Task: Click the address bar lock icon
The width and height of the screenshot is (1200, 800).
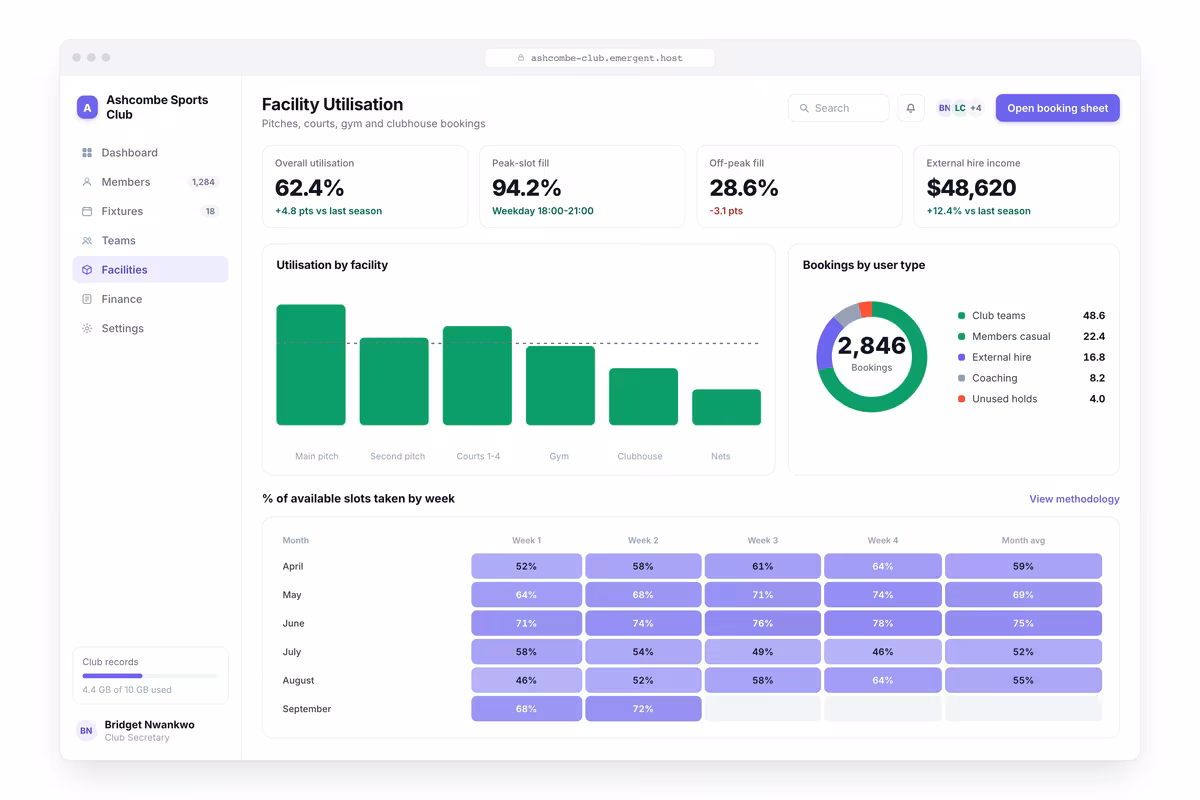Action: click(521, 58)
